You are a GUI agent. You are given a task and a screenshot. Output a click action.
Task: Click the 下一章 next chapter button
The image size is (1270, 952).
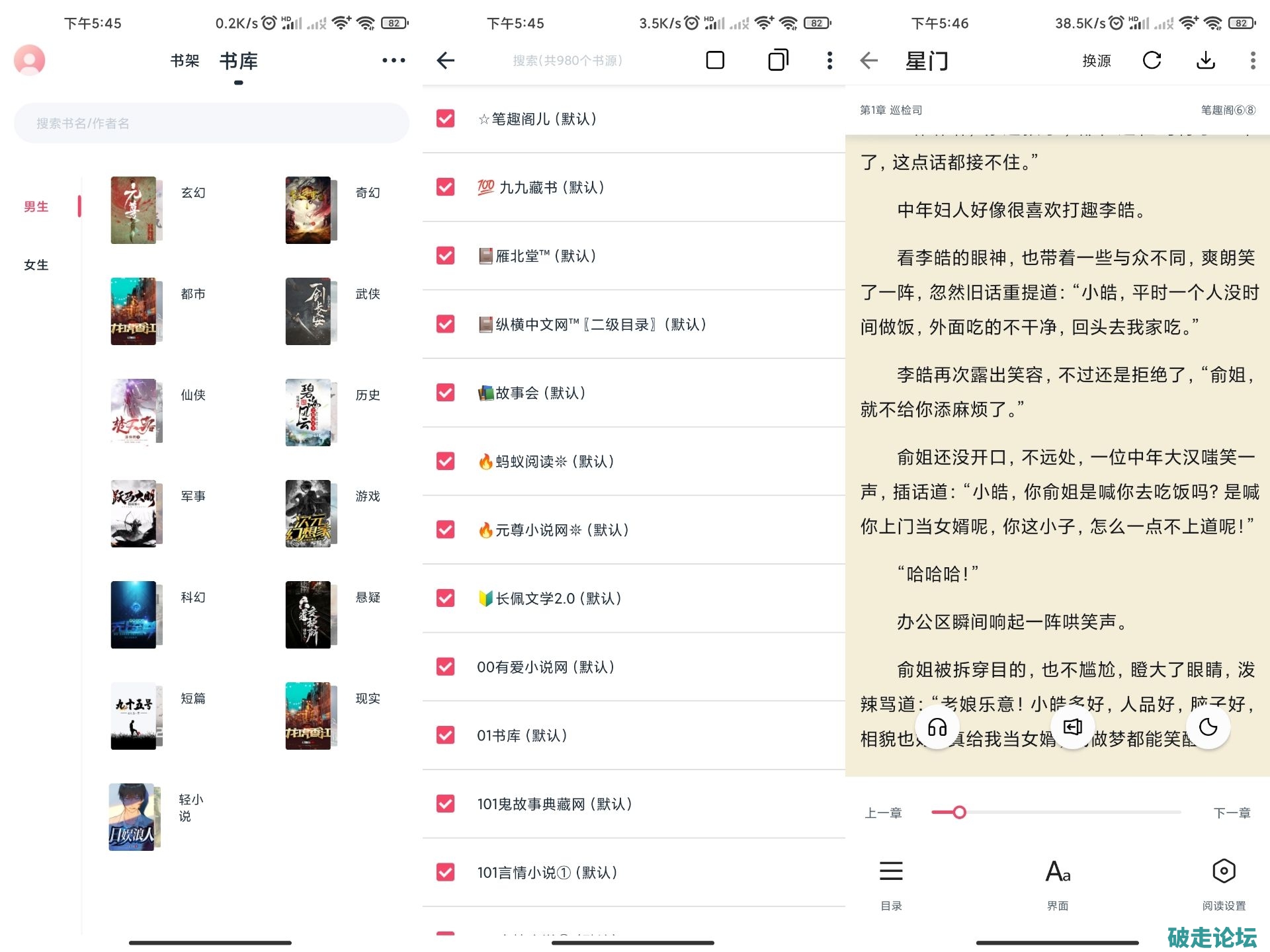coord(1232,813)
